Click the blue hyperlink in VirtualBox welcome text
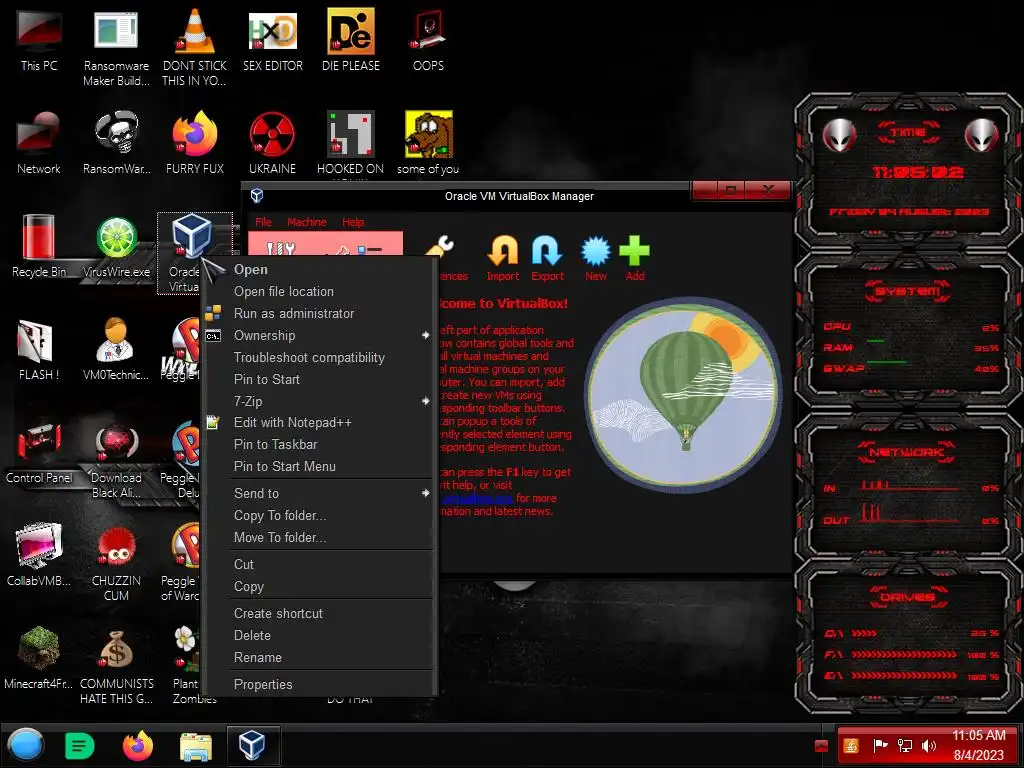 [x=477, y=499]
